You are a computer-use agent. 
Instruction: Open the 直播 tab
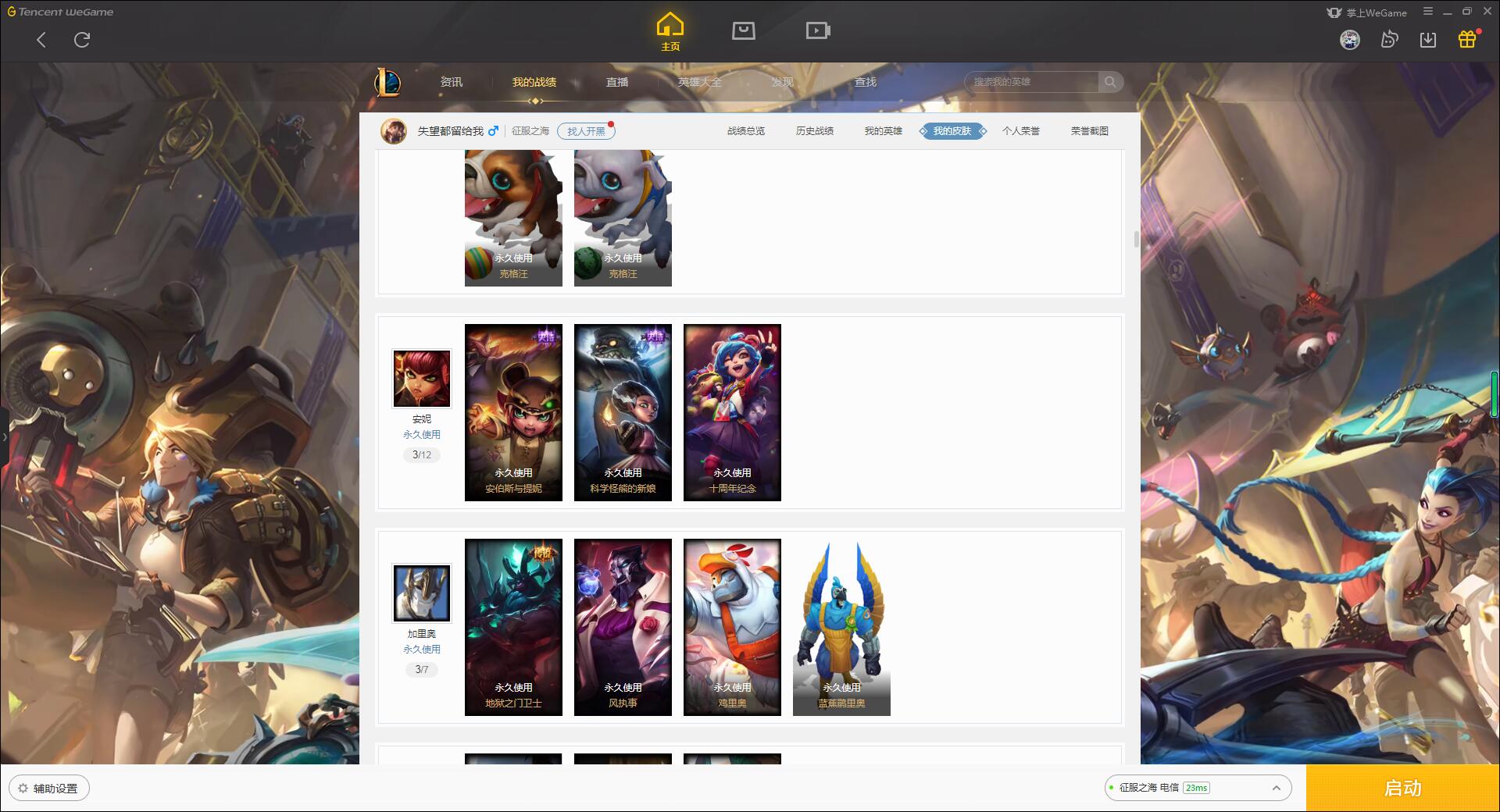[x=617, y=82]
